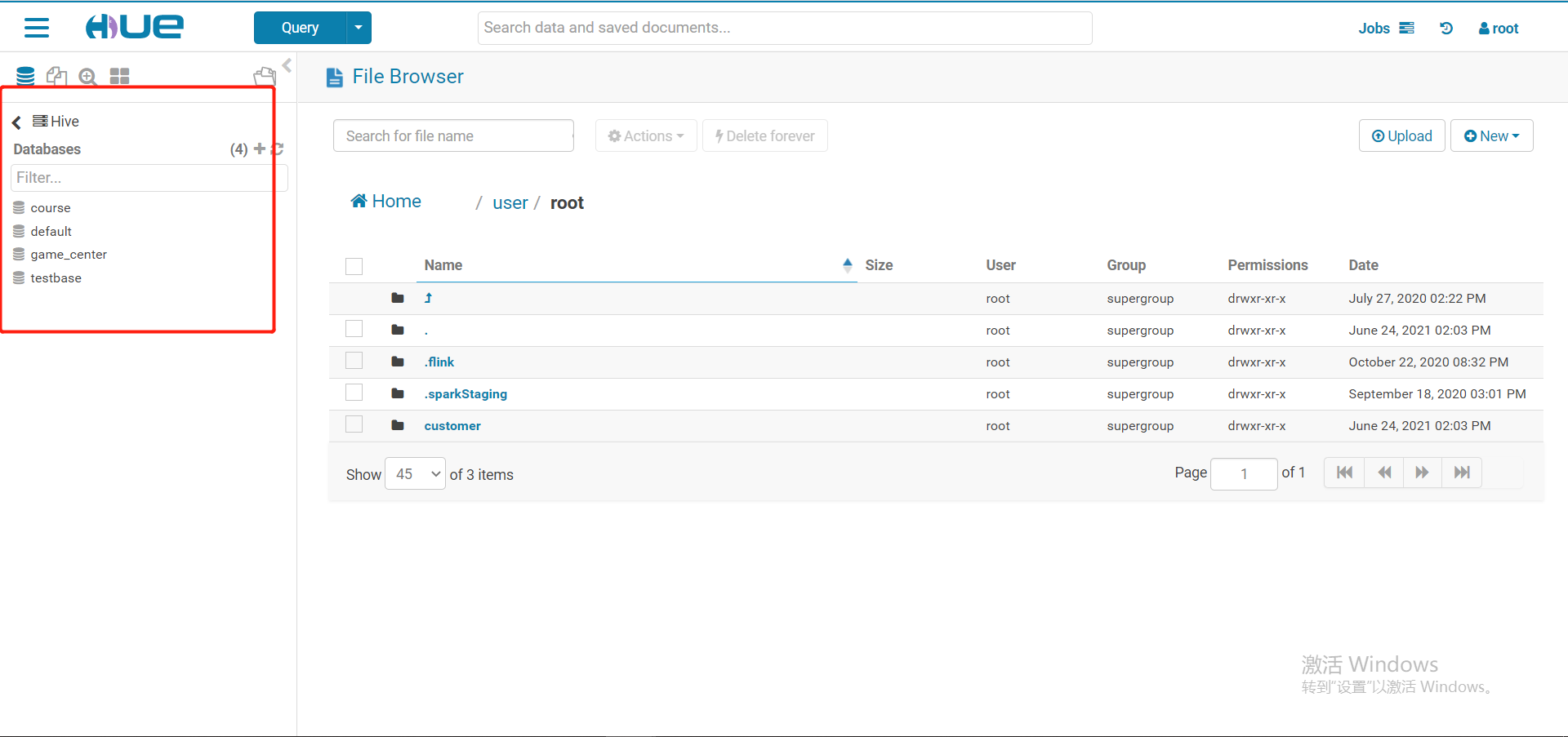Click the Query button
This screenshot has width=1568, height=737.
[x=300, y=28]
